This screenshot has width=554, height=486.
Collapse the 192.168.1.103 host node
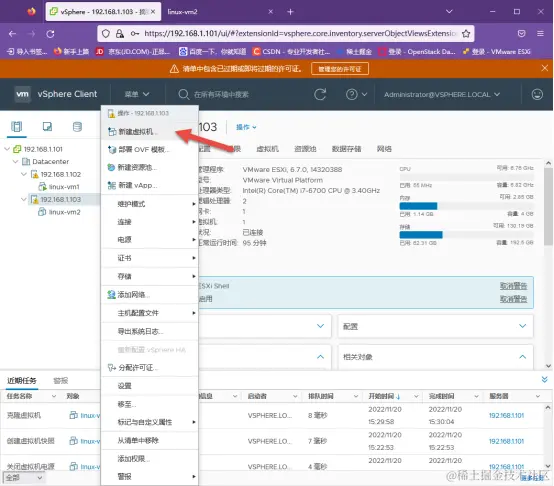tap(24, 200)
